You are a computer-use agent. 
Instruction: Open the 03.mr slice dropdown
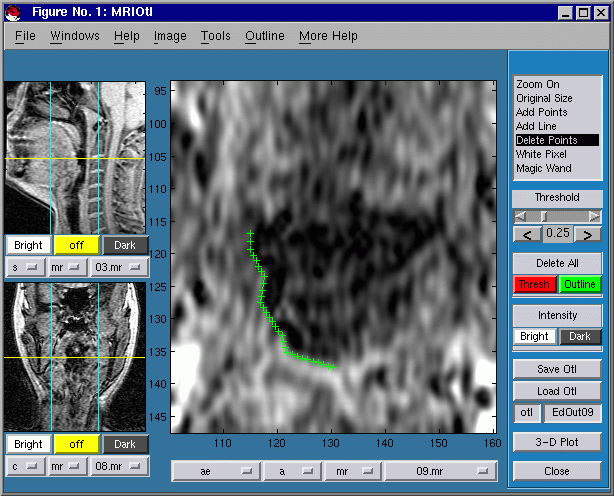click(x=119, y=267)
